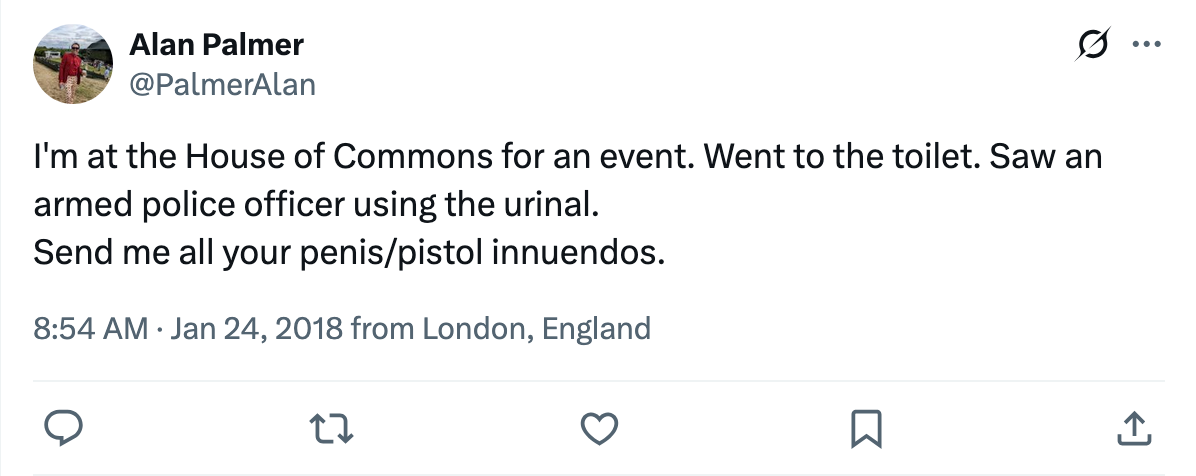Viewport: 1196px width, 476px height.
Task: Click the Grok slashed-circle icon
Action: click(1091, 46)
